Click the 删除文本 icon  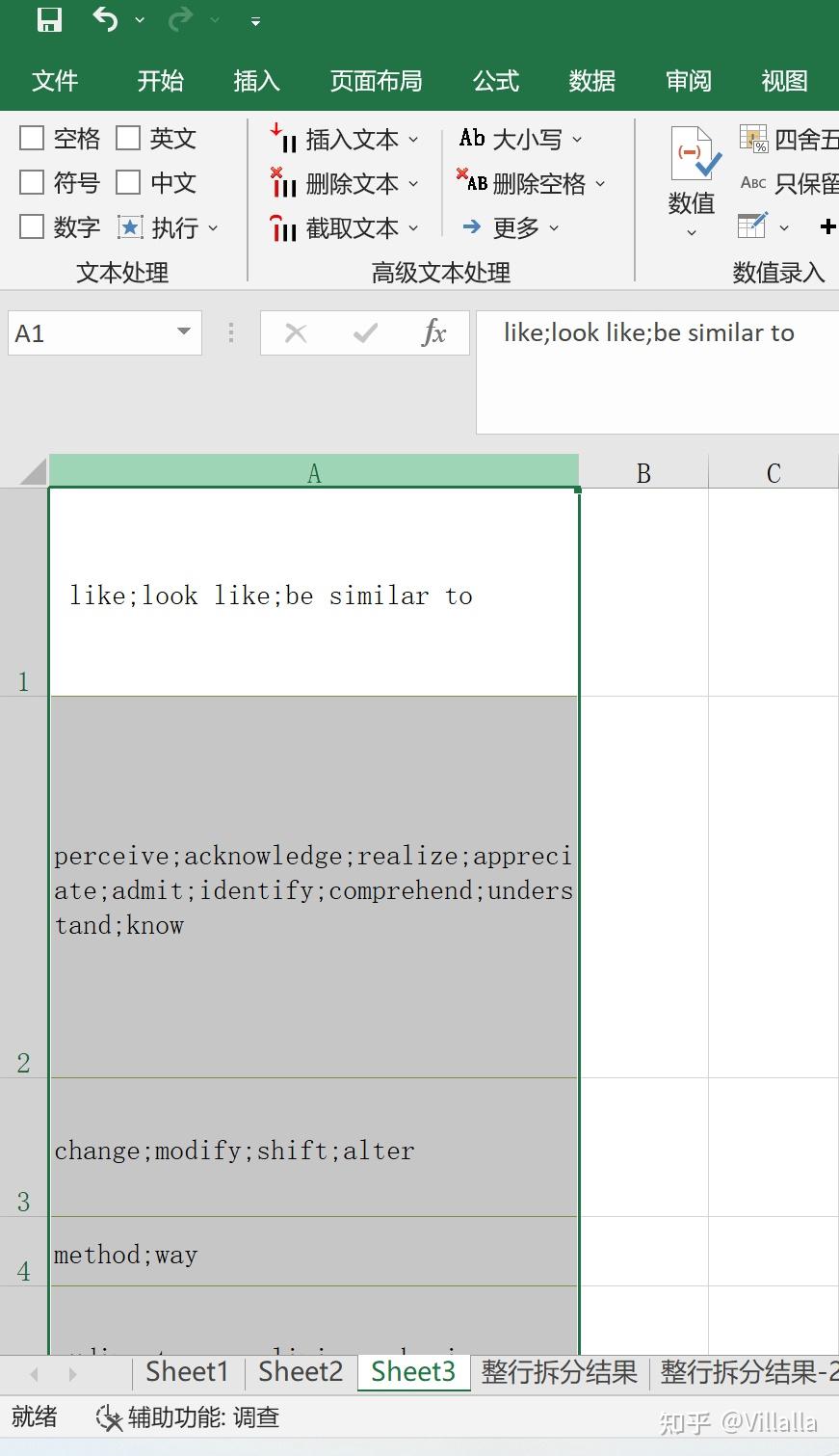click(x=283, y=183)
